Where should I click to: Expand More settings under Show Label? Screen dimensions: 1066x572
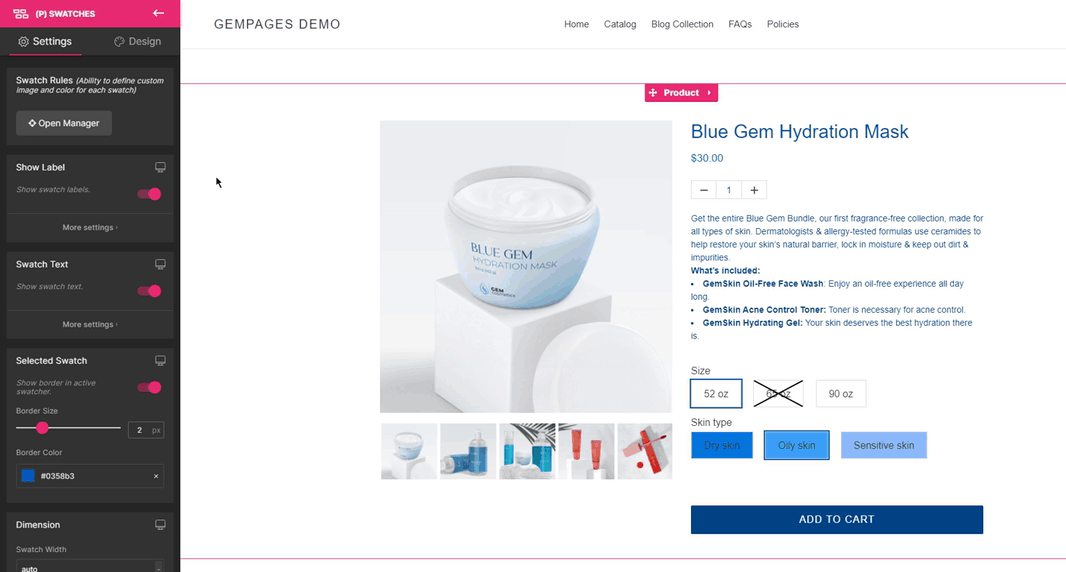coord(90,227)
